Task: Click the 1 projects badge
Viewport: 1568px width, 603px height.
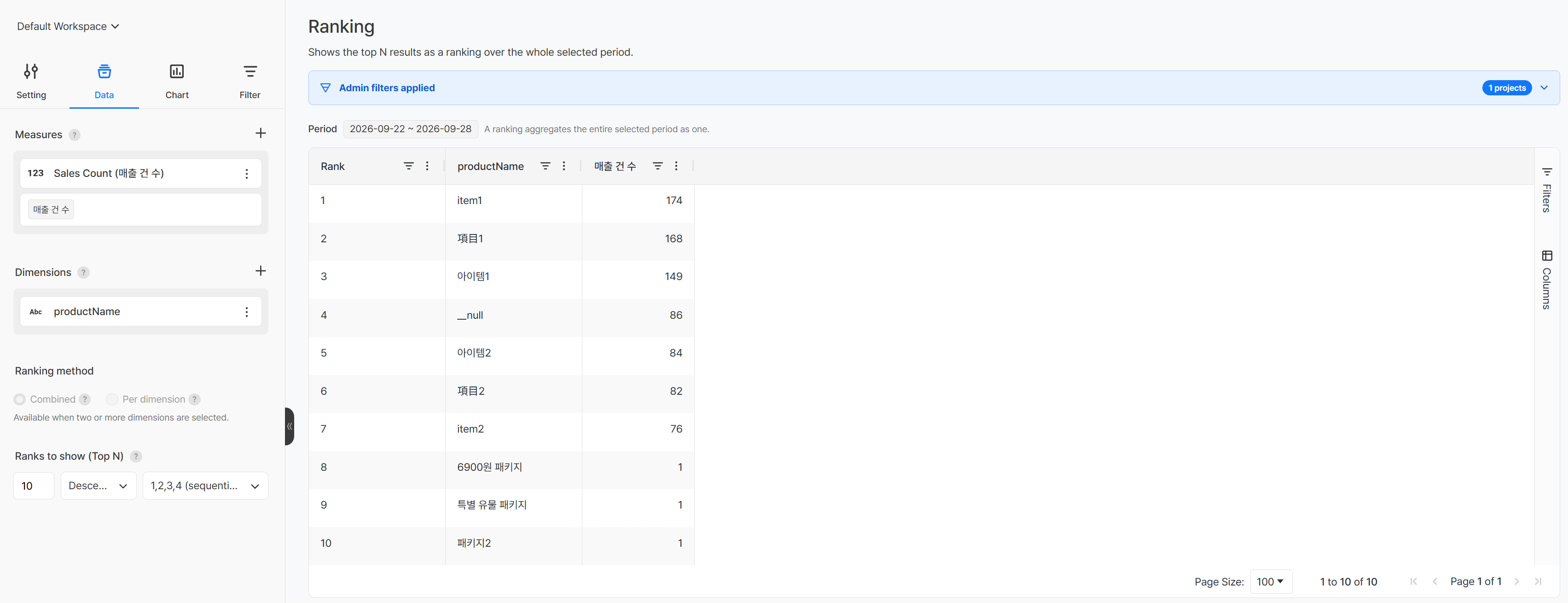Action: [1506, 88]
